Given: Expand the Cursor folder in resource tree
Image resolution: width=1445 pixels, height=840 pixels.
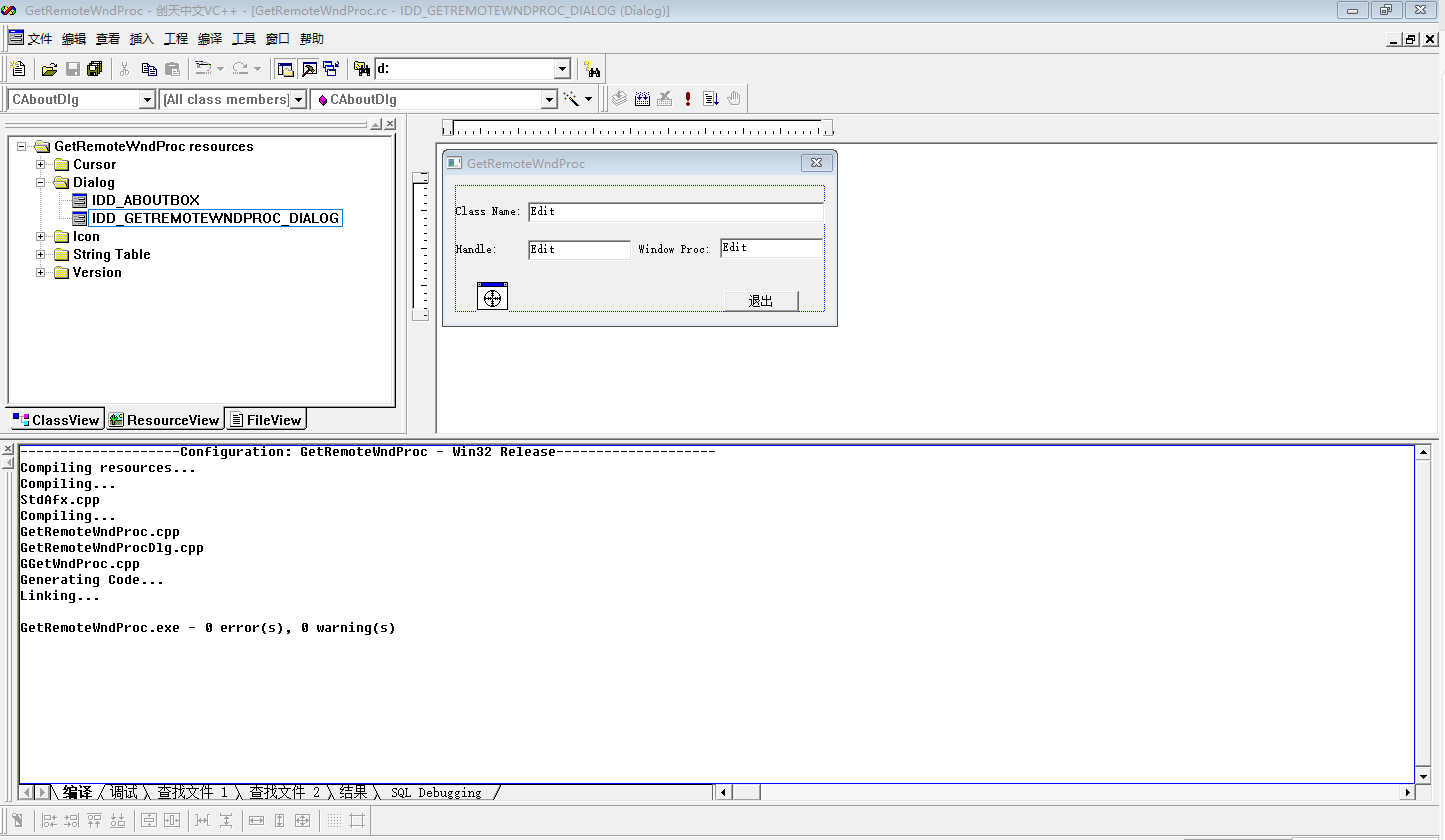Looking at the screenshot, I should pyautogui.click(x=42, y=165).
